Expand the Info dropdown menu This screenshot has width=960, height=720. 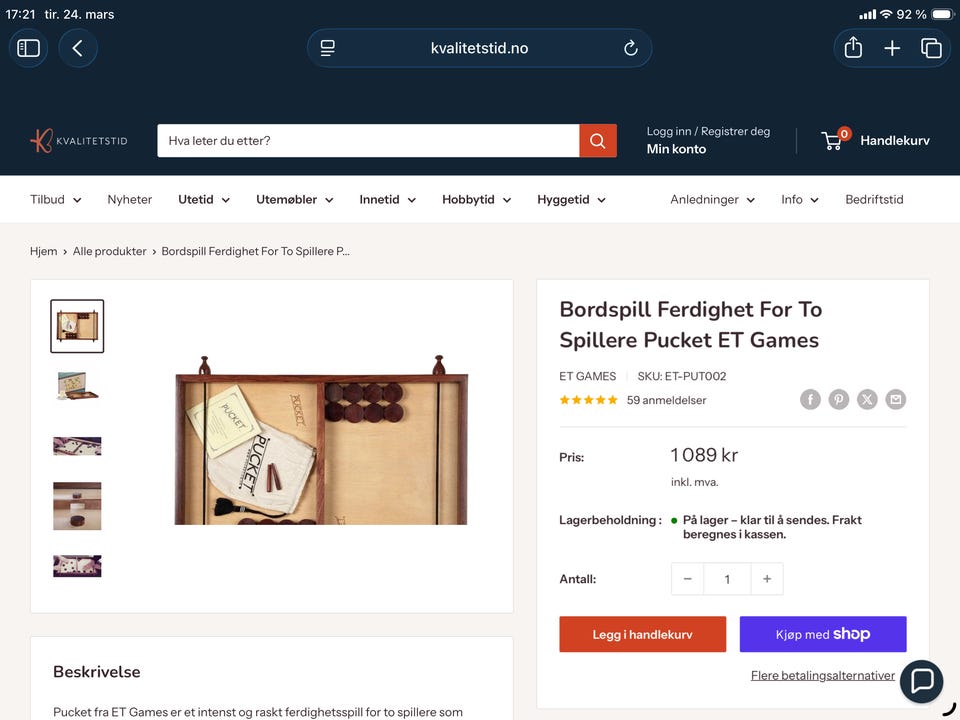(800, 200)
